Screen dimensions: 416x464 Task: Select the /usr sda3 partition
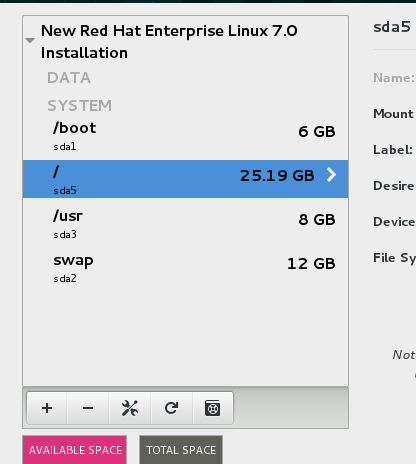(x=185, y=224)
